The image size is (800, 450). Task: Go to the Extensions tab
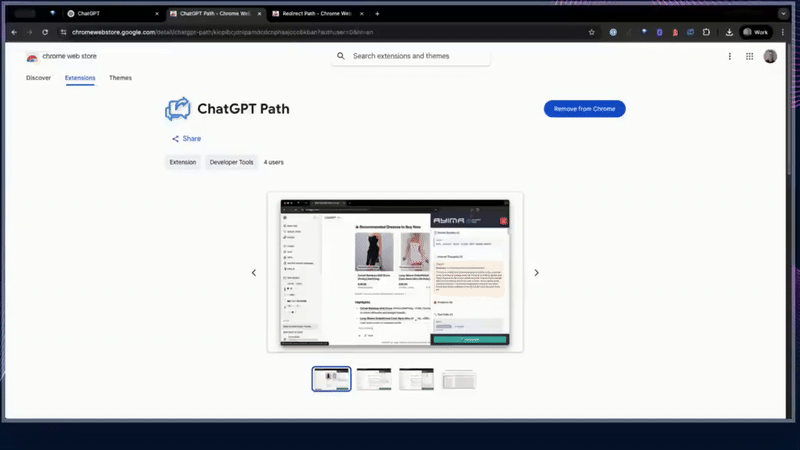[x=80, y=78]
